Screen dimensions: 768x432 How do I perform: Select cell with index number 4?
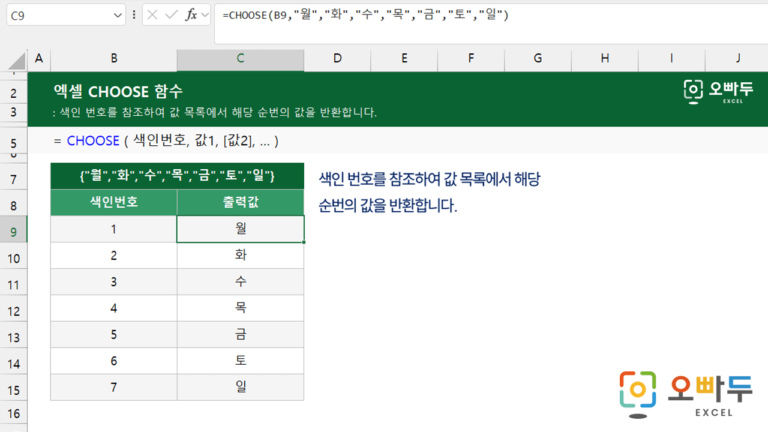[x=114, y=309]
